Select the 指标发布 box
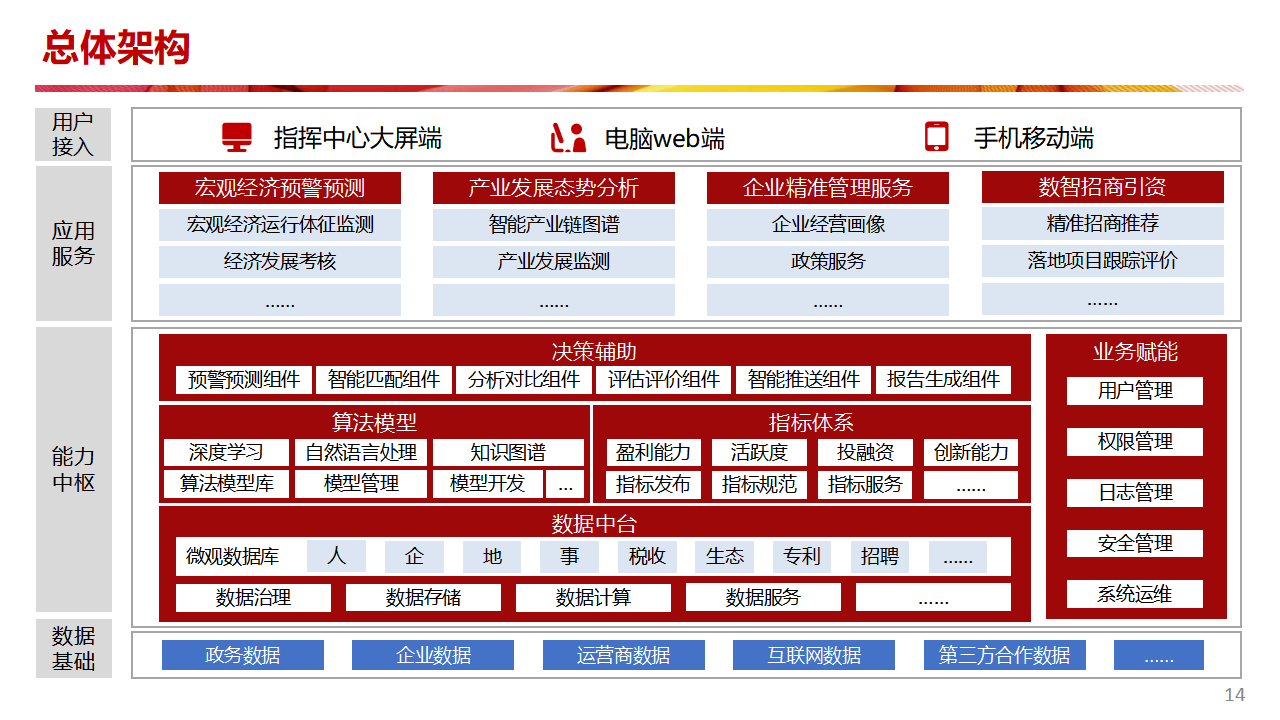 click(653, 485)
